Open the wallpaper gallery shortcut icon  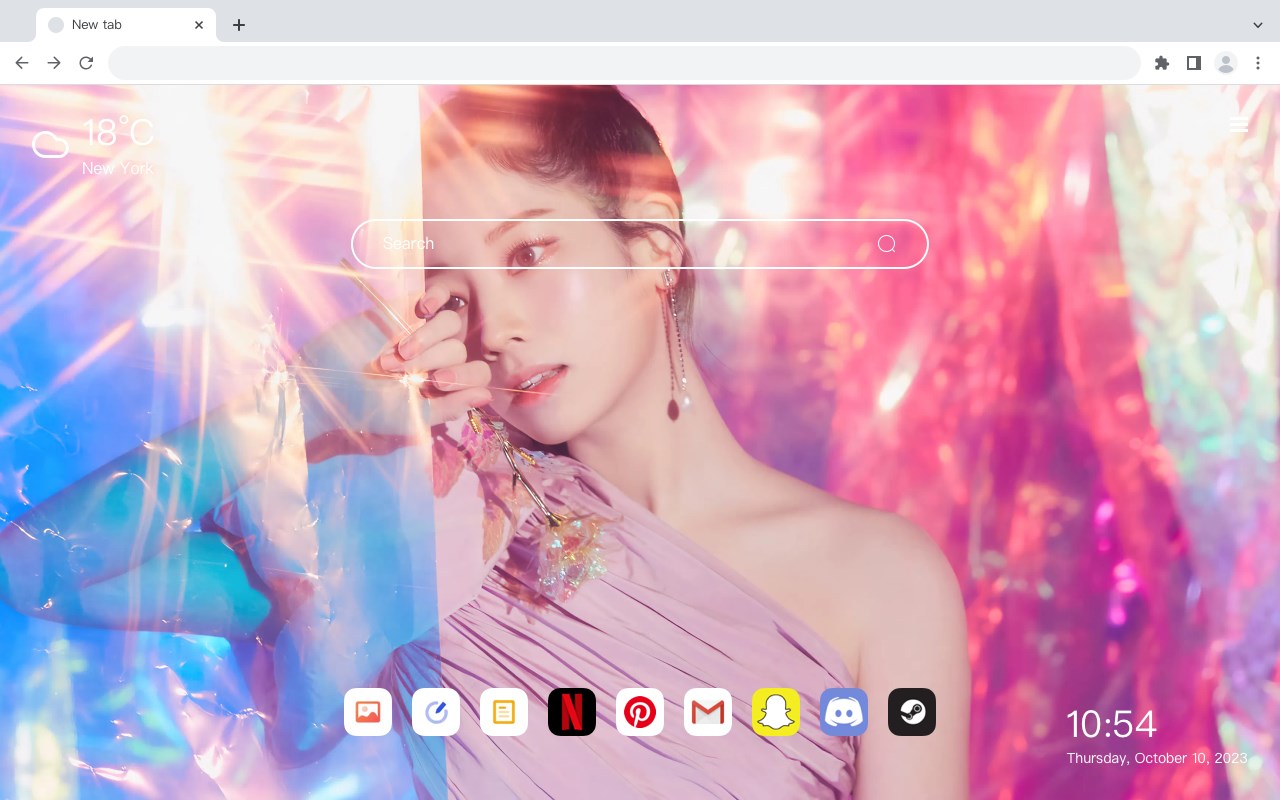click(x=368, y=712)
